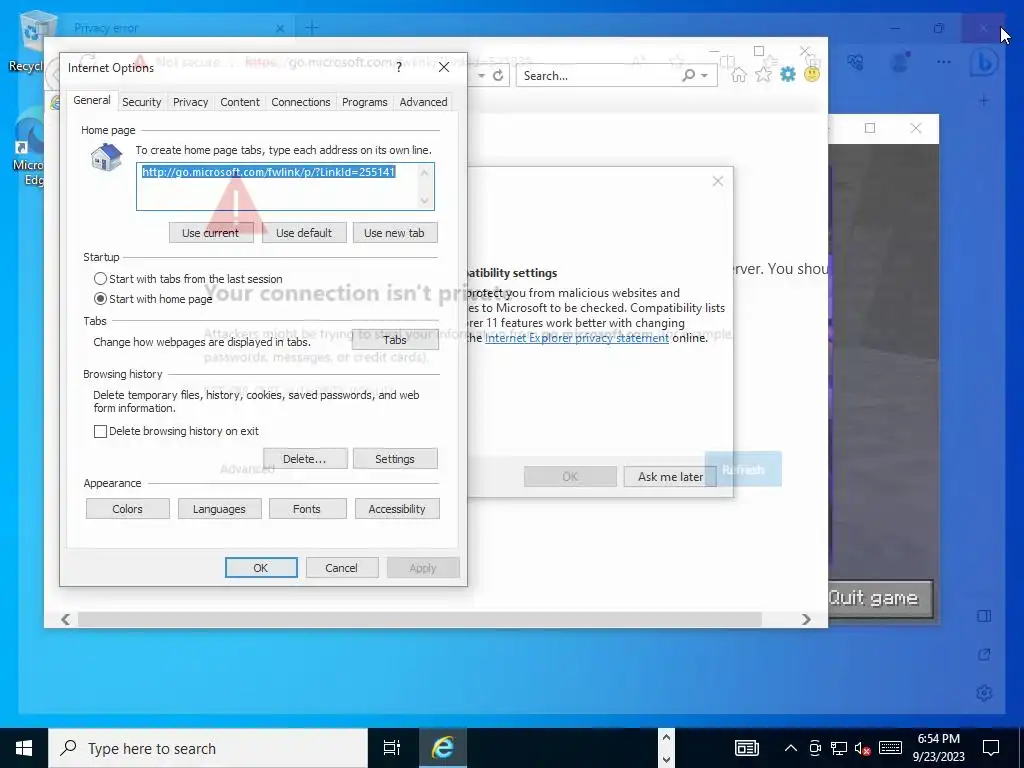Screen dimensions: 1024x768
Task: Click Delete... browsing history button
Action: click(x=304, y=458)
